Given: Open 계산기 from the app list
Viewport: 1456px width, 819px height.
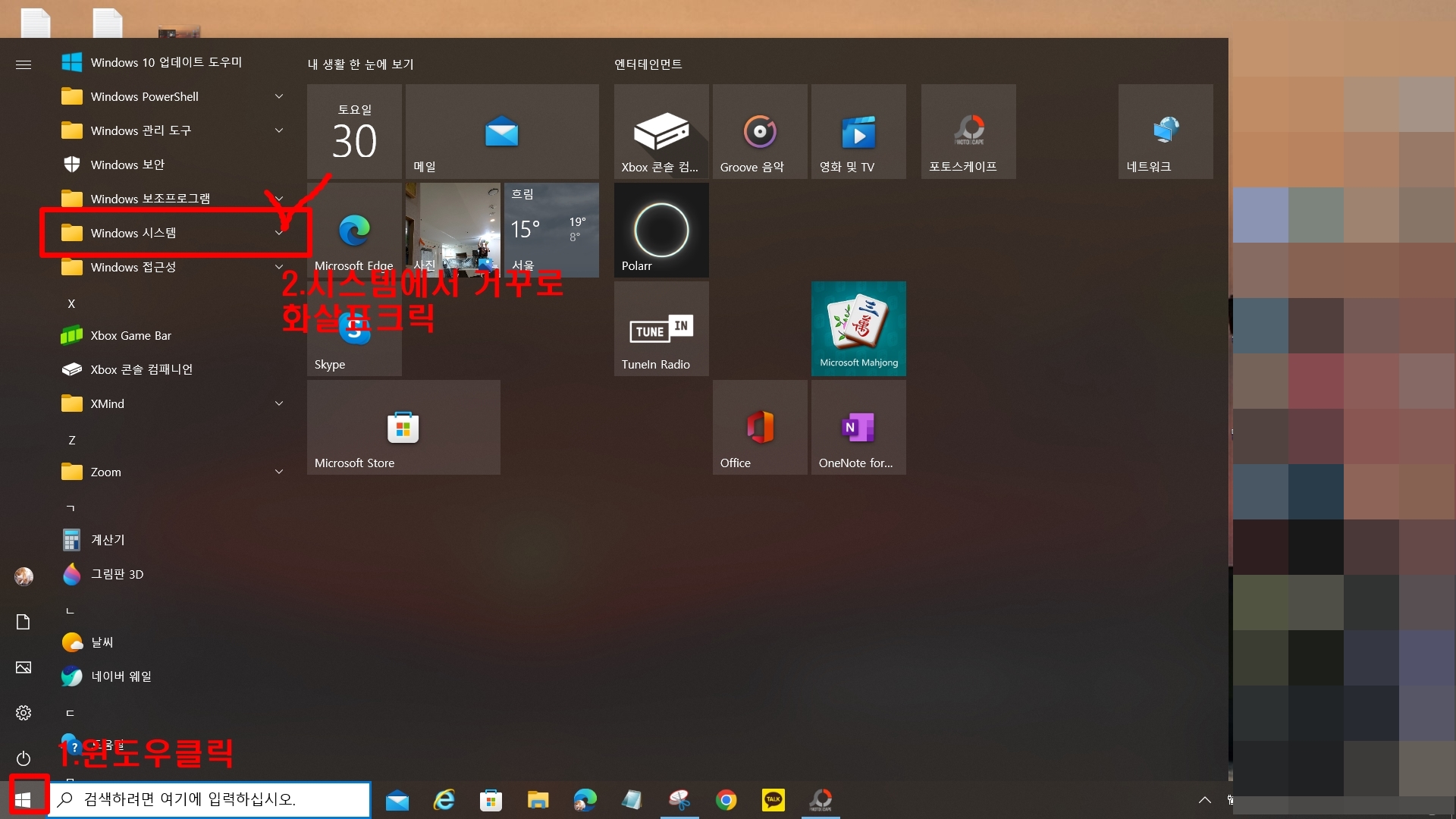Looking at the screenshot, I should [x=107, y=540].
